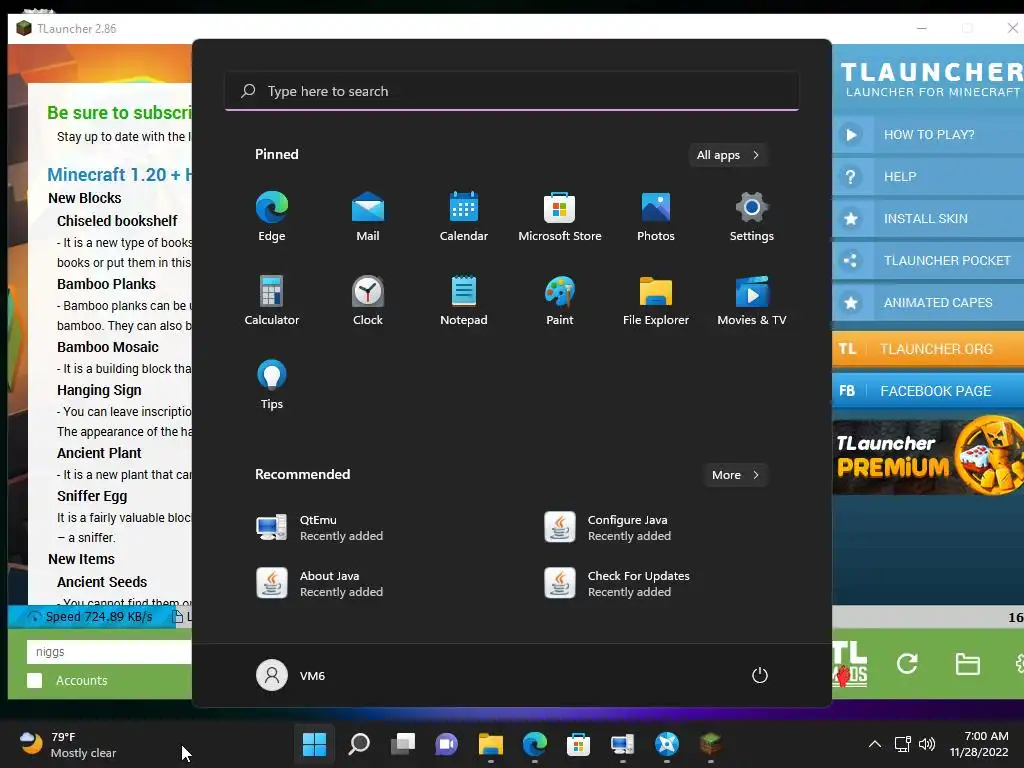Switch to TLauncher Minecraft block taskbar icon
The height and width of the screenshot is (768, 1024).
(711, 744)
